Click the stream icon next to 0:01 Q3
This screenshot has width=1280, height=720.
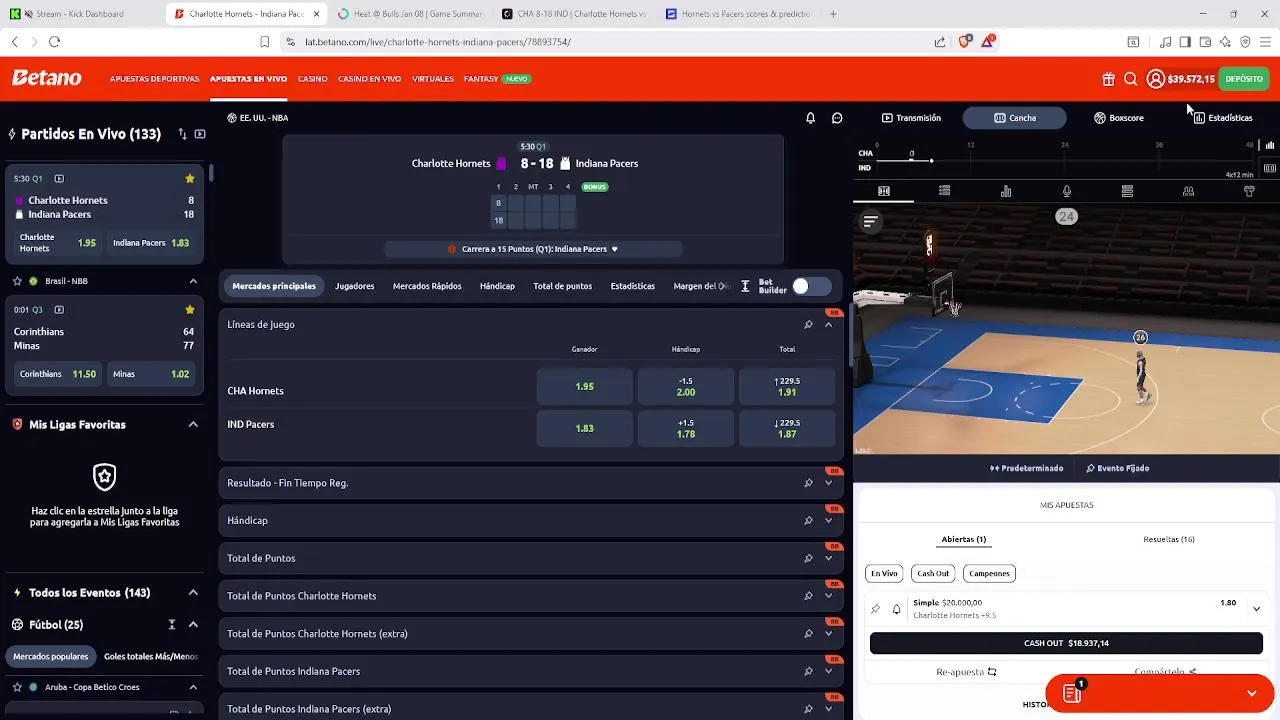pyautogui.click(x=59, y=310)
